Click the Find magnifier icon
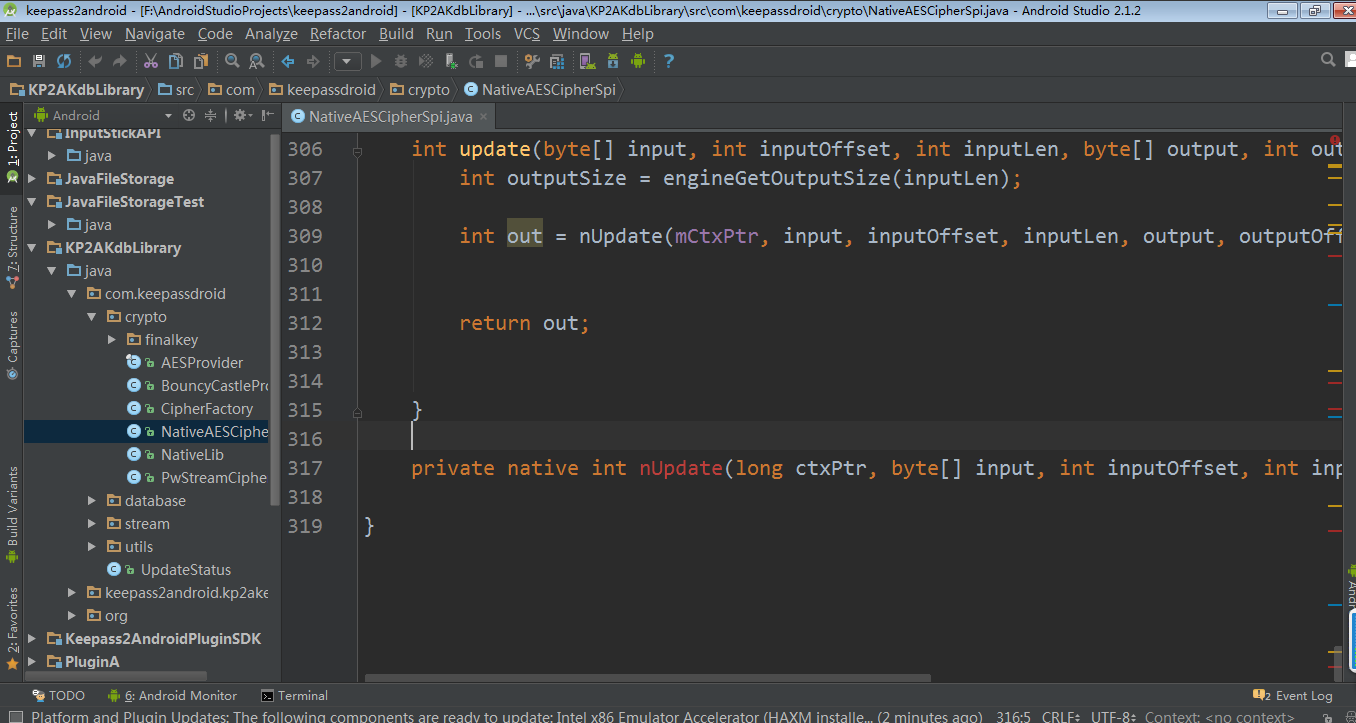1356x723 pixels. point(232,61)
